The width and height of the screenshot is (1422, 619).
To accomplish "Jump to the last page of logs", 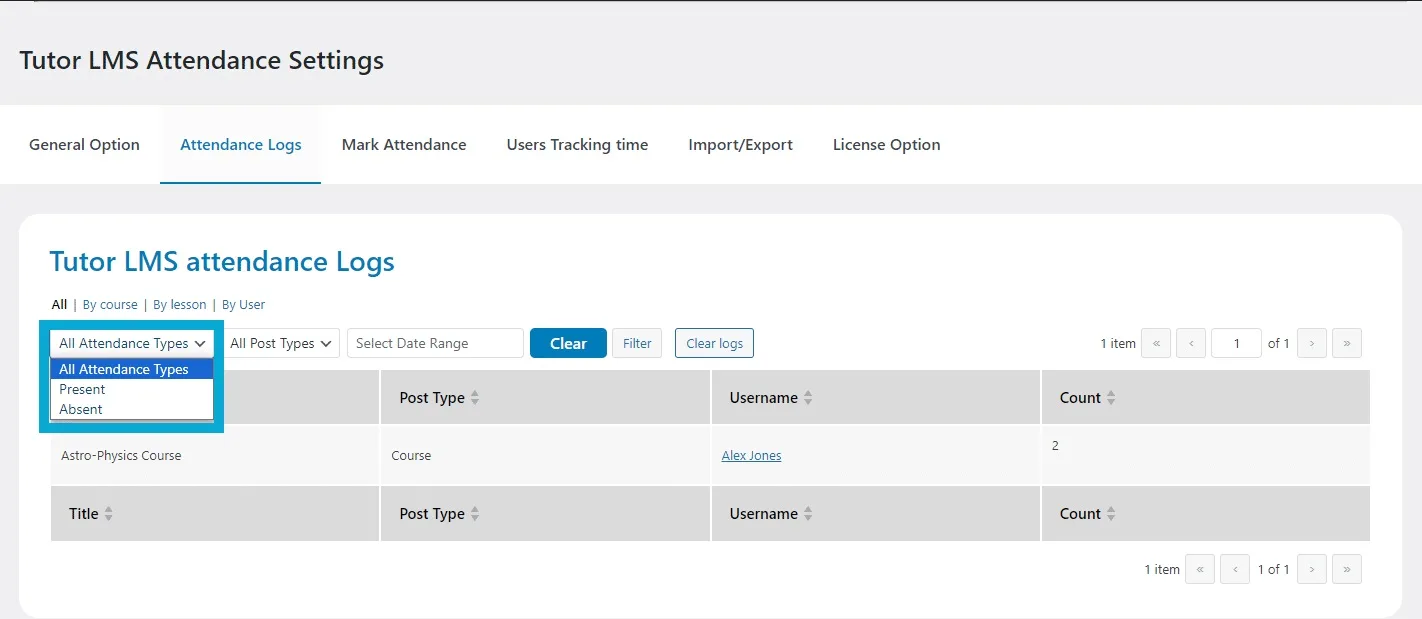I will [1346, 343].
